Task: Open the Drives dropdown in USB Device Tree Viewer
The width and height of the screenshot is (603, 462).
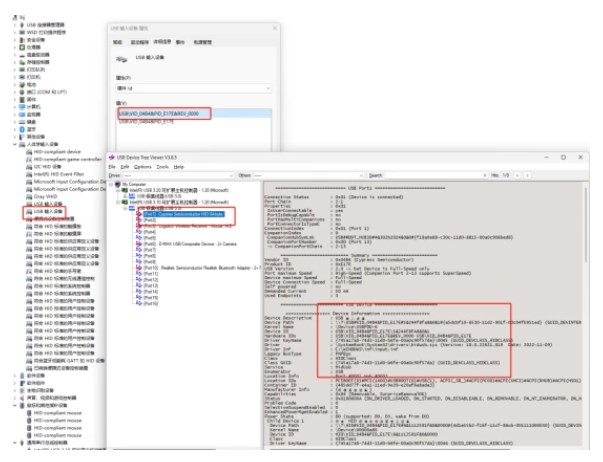Action: point(178,175)
